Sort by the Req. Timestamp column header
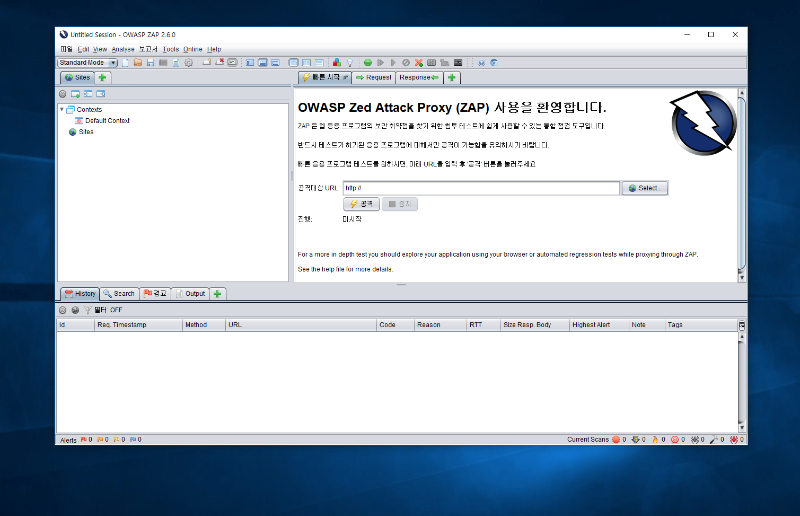 point(138,325)
